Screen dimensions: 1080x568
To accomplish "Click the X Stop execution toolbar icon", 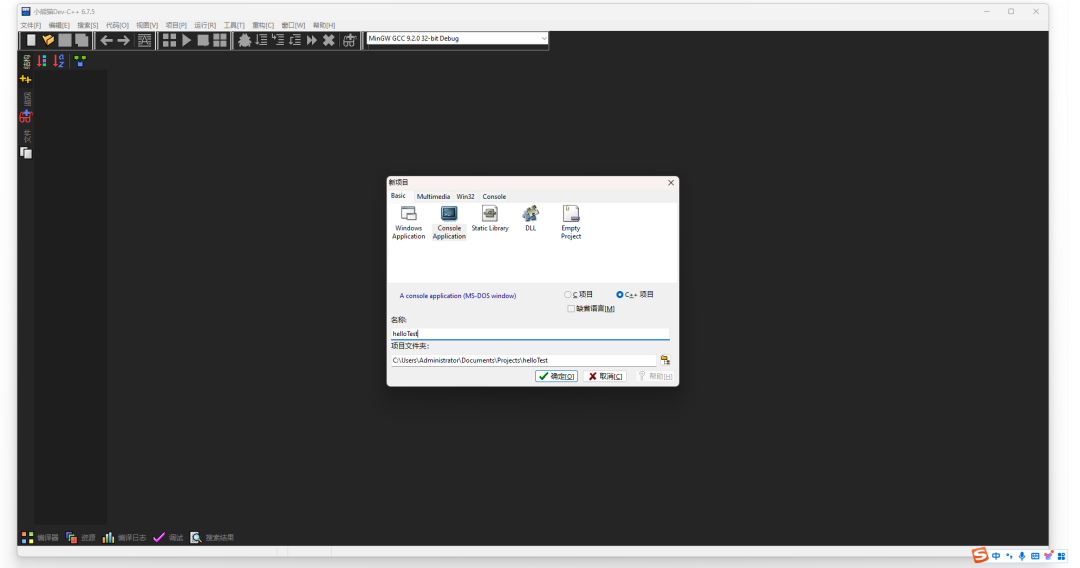I will (329, 41).
